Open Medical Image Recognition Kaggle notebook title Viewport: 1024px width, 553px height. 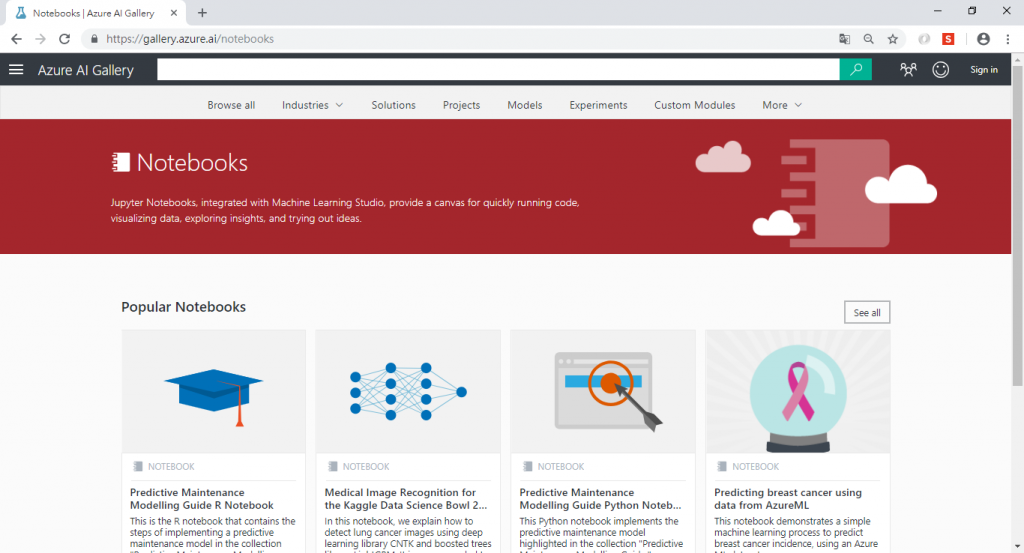(x=406, y=499)
